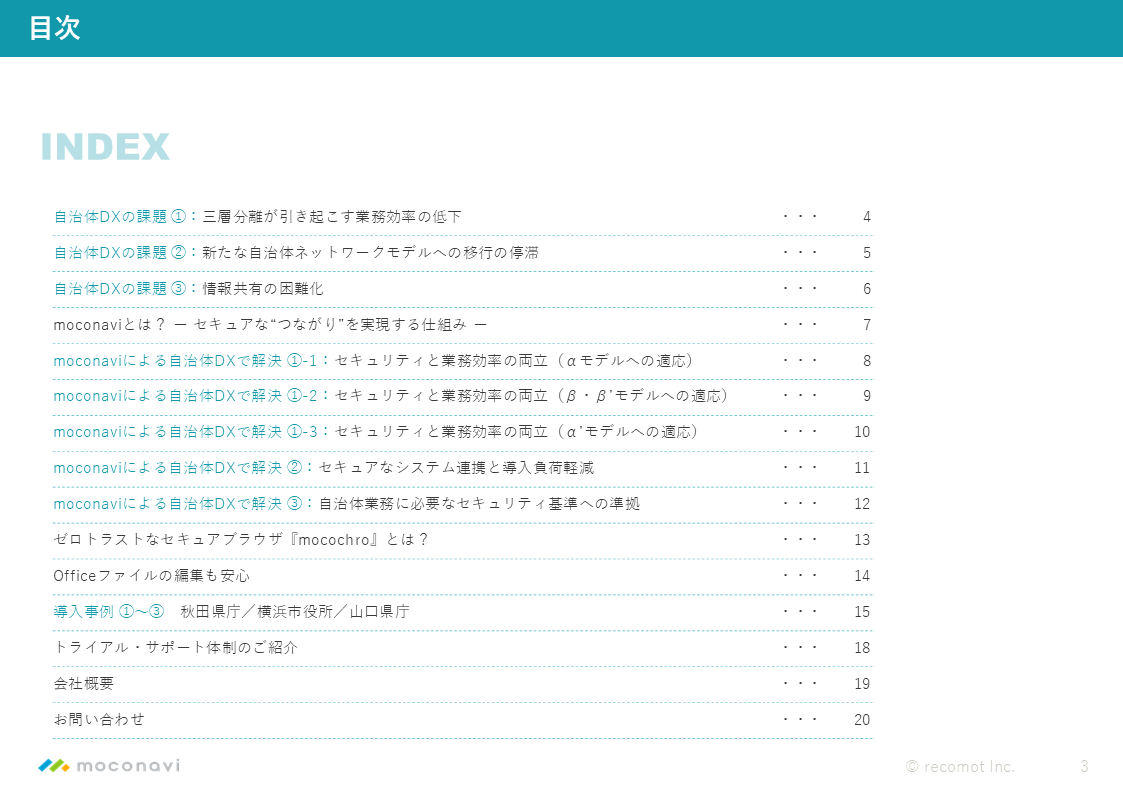The image size is (1123, 794).
Task: Open 解決② セキュアなシステム連携と導入負荷軽減 entry
Action: click(324, 468)
